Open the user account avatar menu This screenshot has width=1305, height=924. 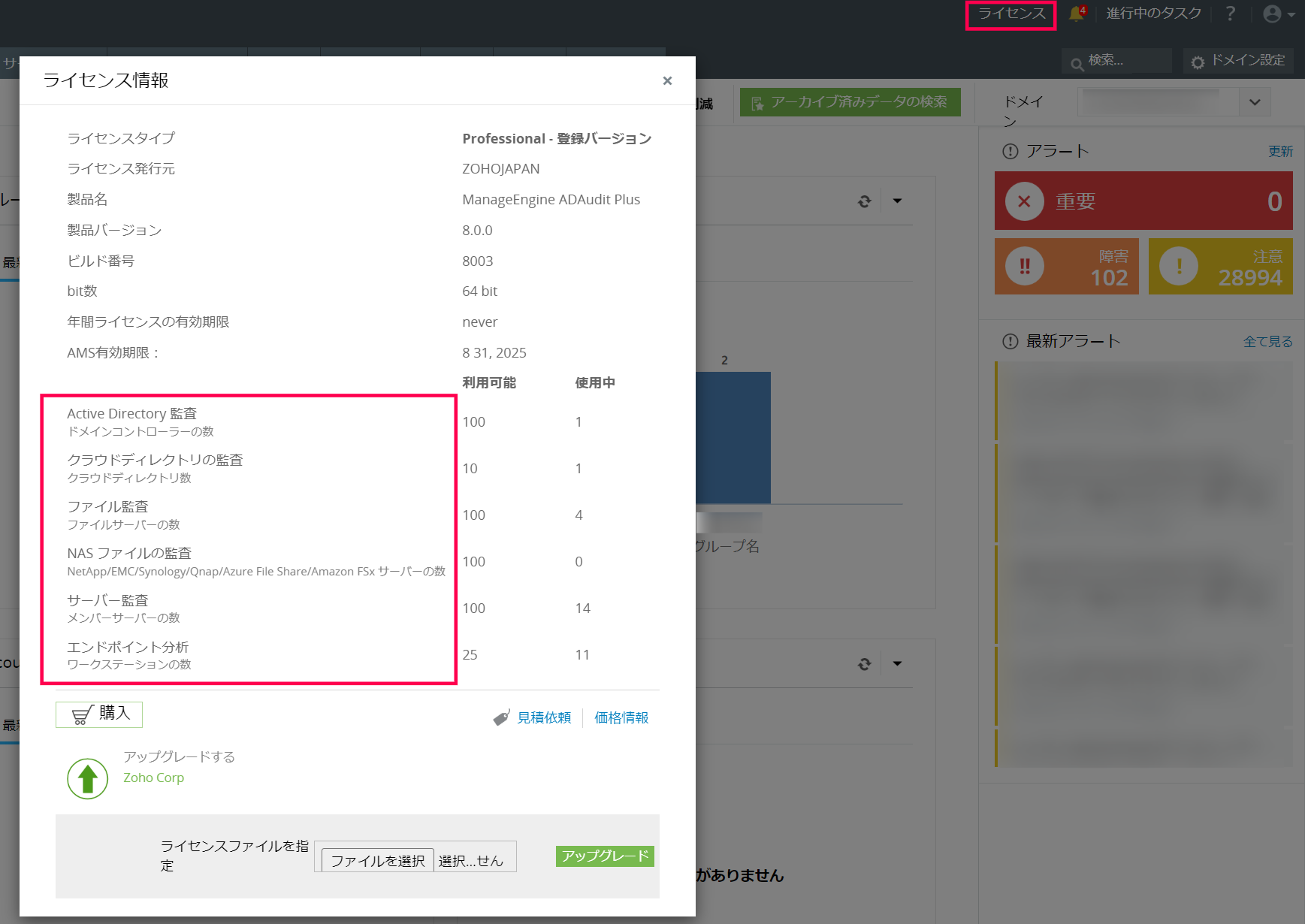click(x=1278, y=14)
